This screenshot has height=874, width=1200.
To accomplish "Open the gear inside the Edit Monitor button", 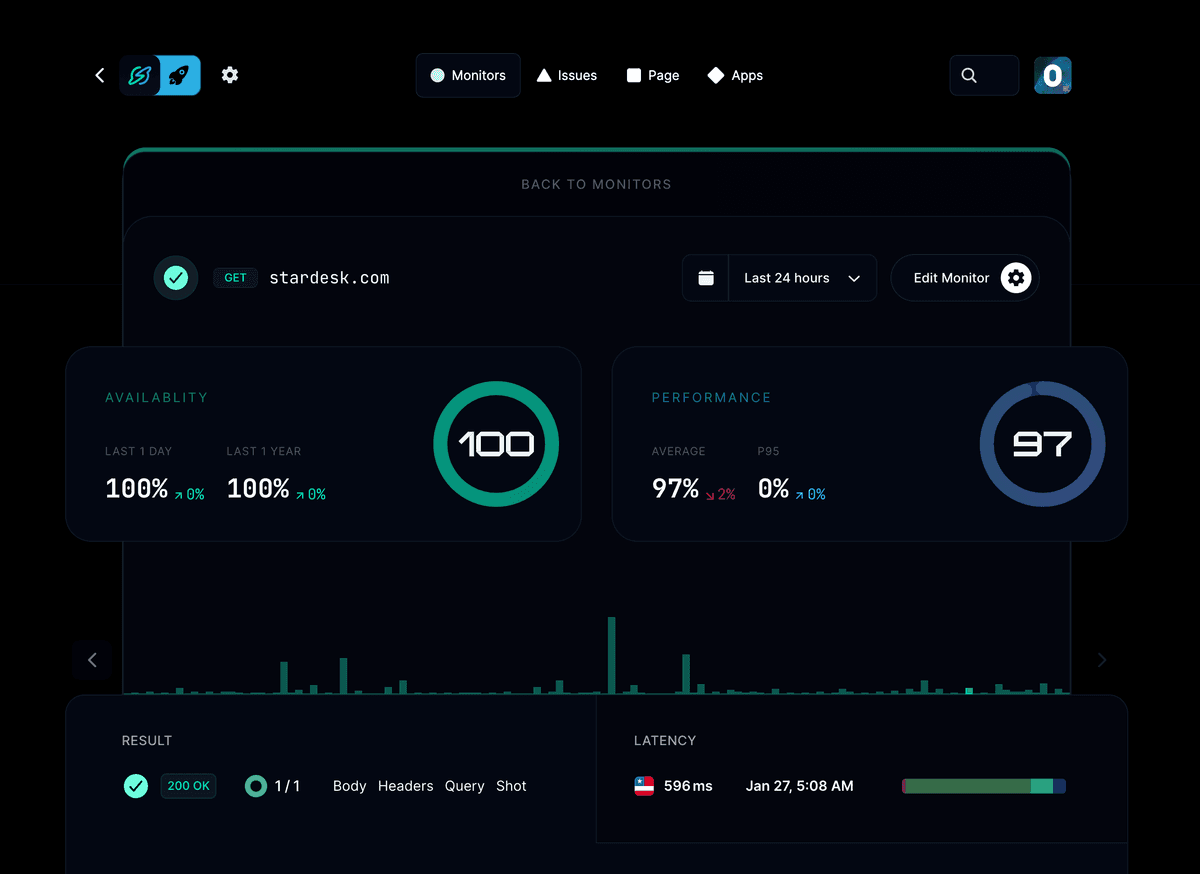I will [x=1016, y=278].
